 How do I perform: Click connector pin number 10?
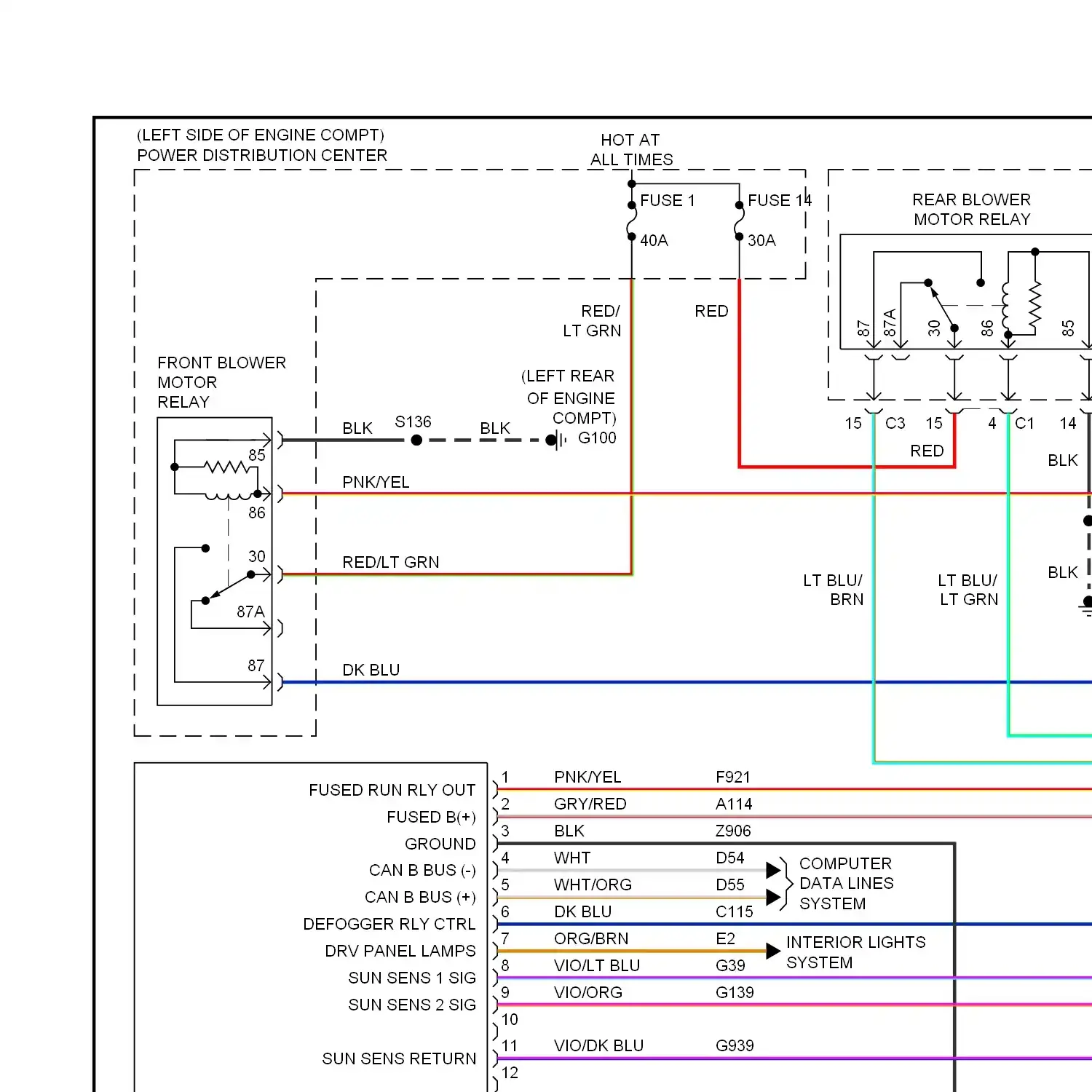pyautogui.click(x=510, y=1019)
